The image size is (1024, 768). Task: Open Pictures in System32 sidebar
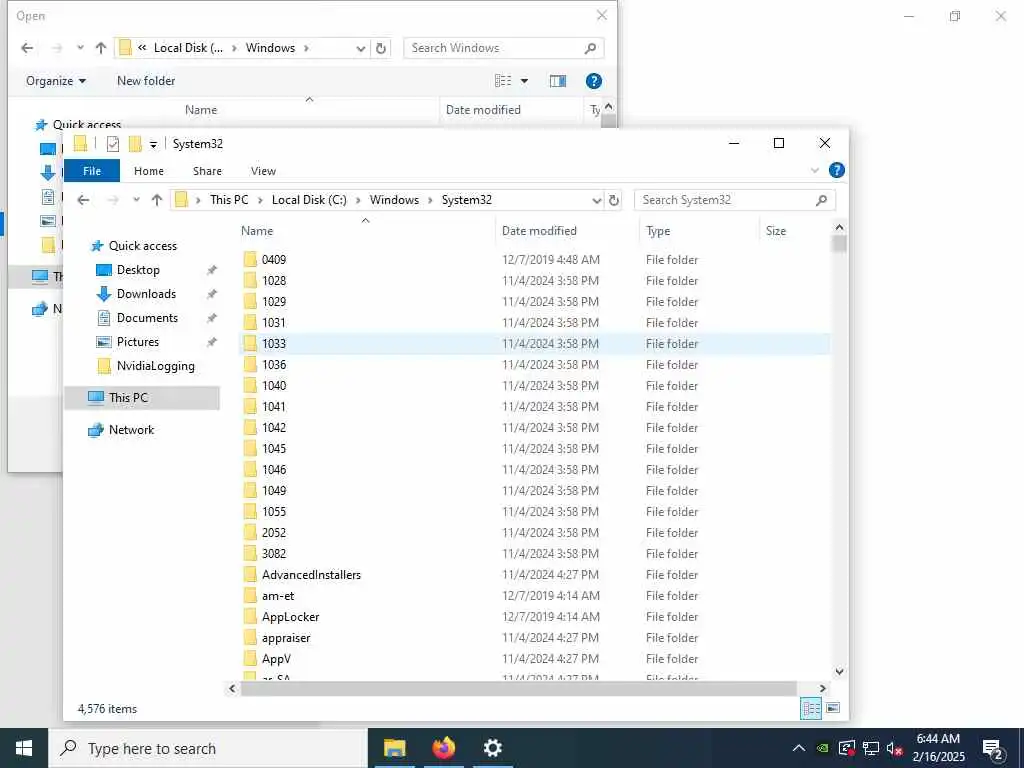[138, 342]
